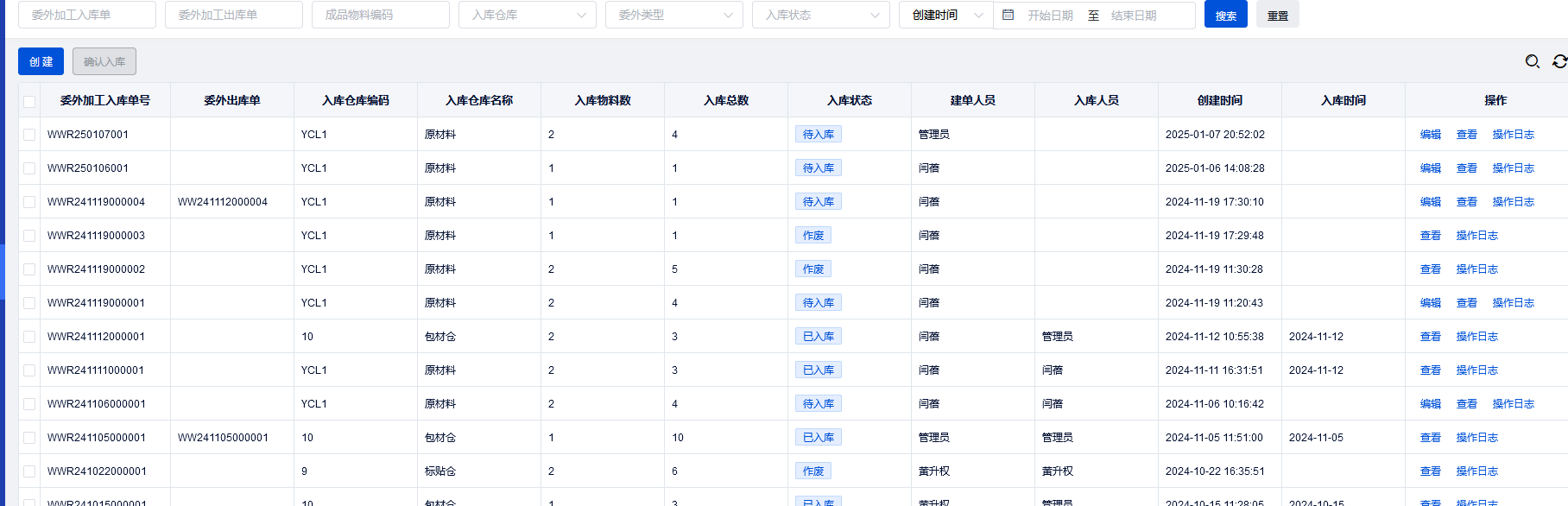
Task: Click 作废 status tag in row WWR241119000003
Action: point(813,236)
